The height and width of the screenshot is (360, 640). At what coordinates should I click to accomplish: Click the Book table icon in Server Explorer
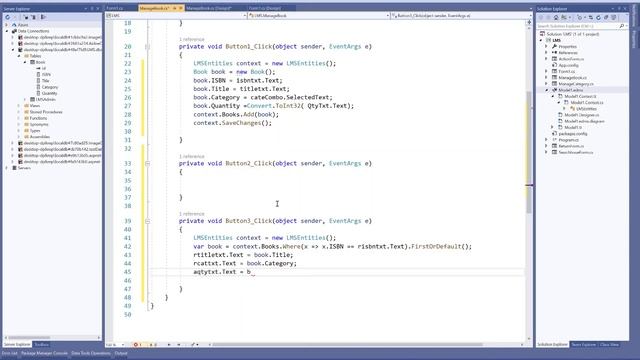33,62
